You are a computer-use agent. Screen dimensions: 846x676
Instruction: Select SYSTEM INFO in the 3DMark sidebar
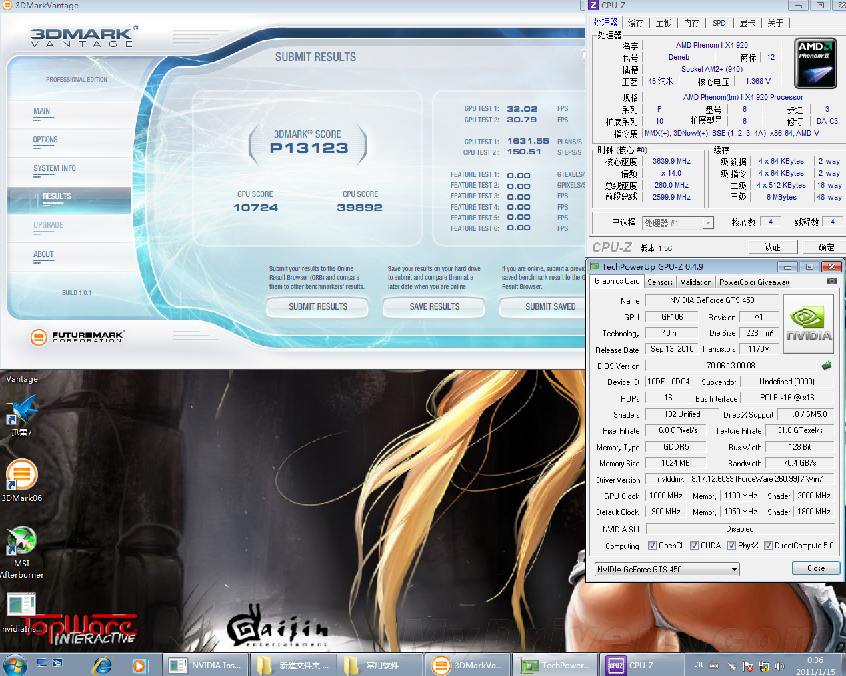point(54,169)
